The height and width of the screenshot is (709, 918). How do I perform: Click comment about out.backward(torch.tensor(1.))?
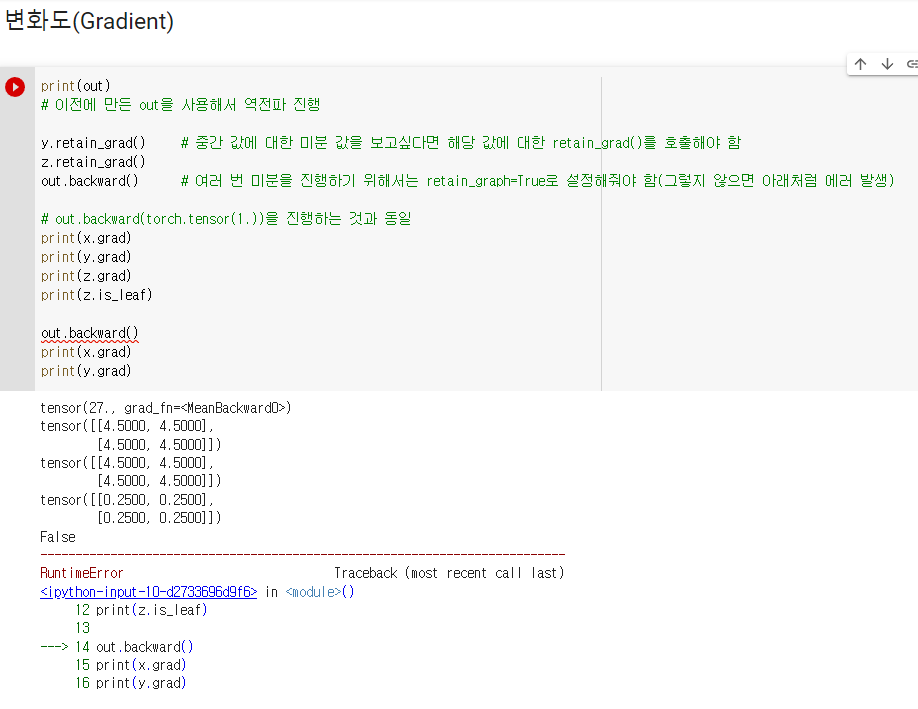(226, 219)
